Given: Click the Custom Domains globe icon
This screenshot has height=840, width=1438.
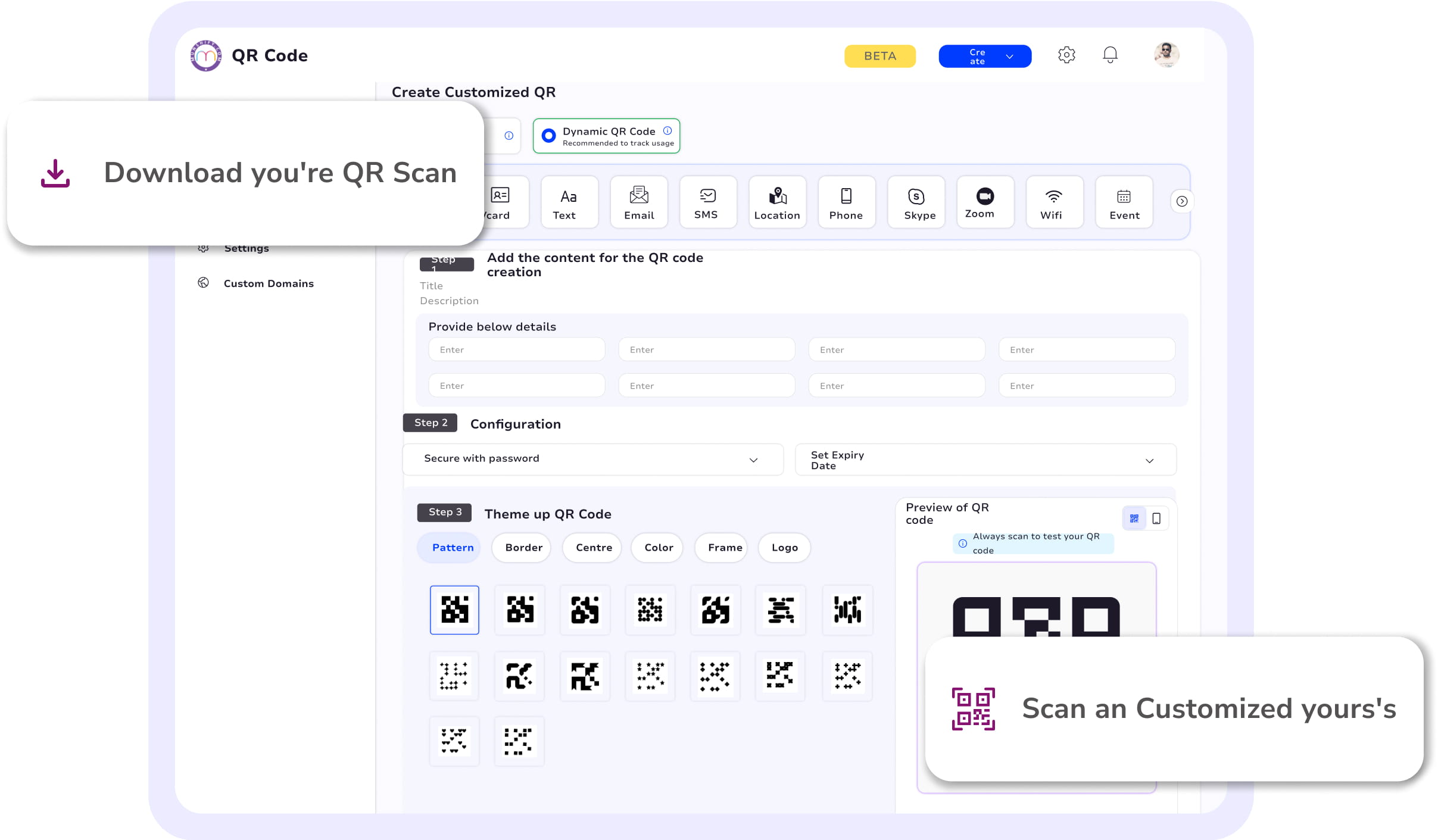Looking at the screenshot, I should click(x=203, y=283).
